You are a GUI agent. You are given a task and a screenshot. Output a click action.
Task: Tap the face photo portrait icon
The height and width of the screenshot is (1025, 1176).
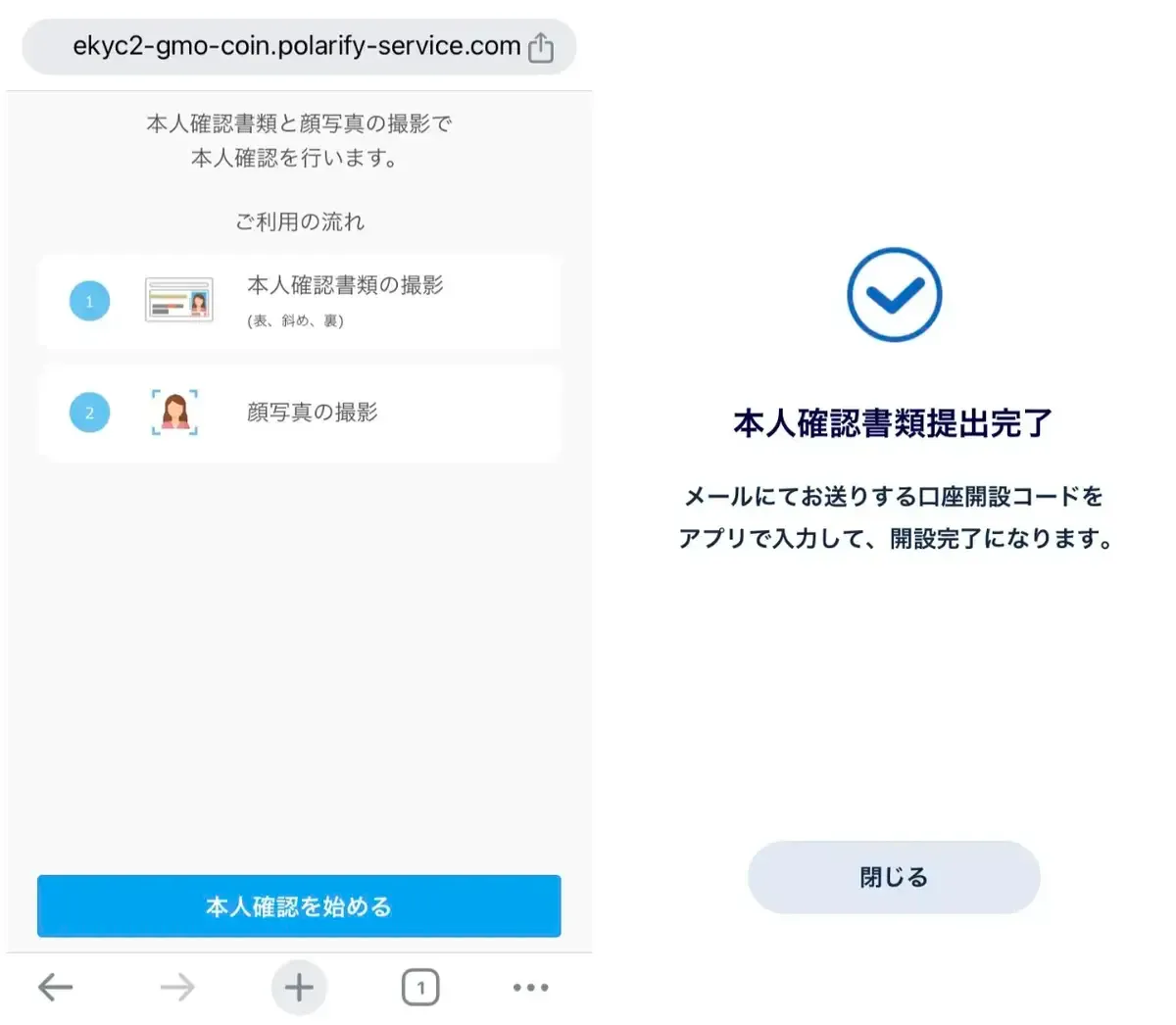tap(174, 413)
